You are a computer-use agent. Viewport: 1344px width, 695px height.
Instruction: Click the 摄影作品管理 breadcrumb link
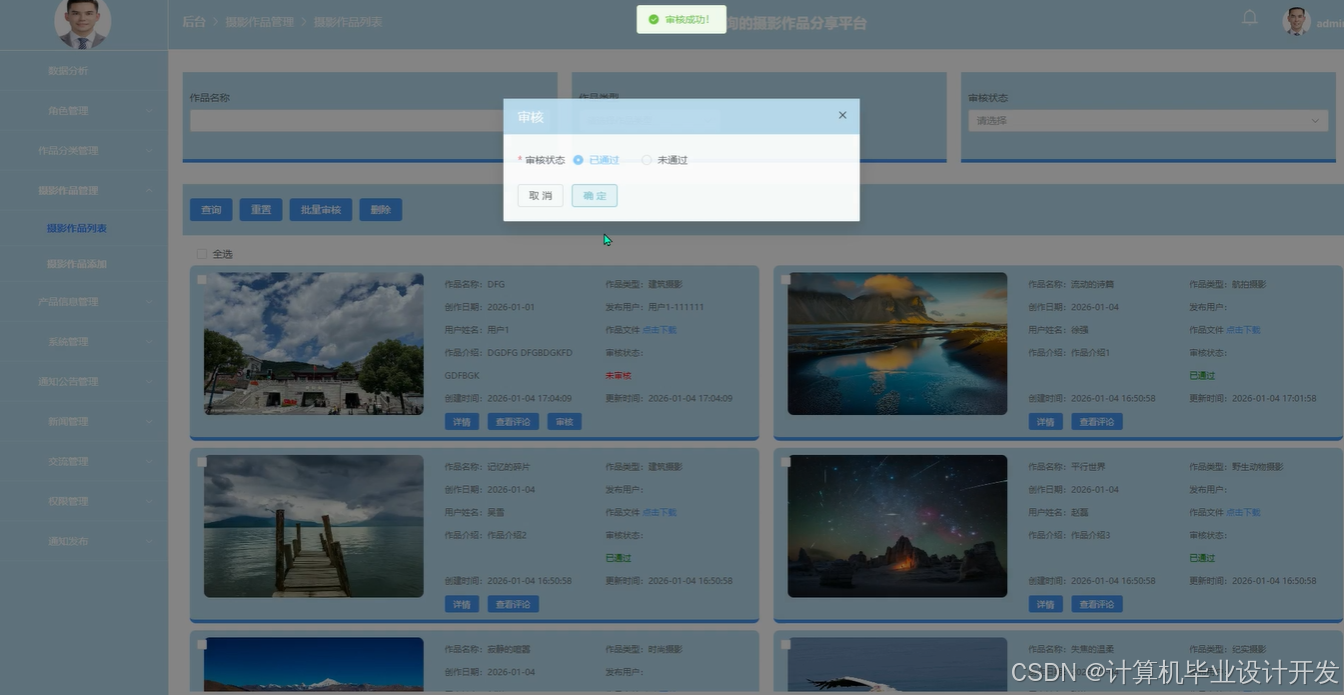(260, 21)
